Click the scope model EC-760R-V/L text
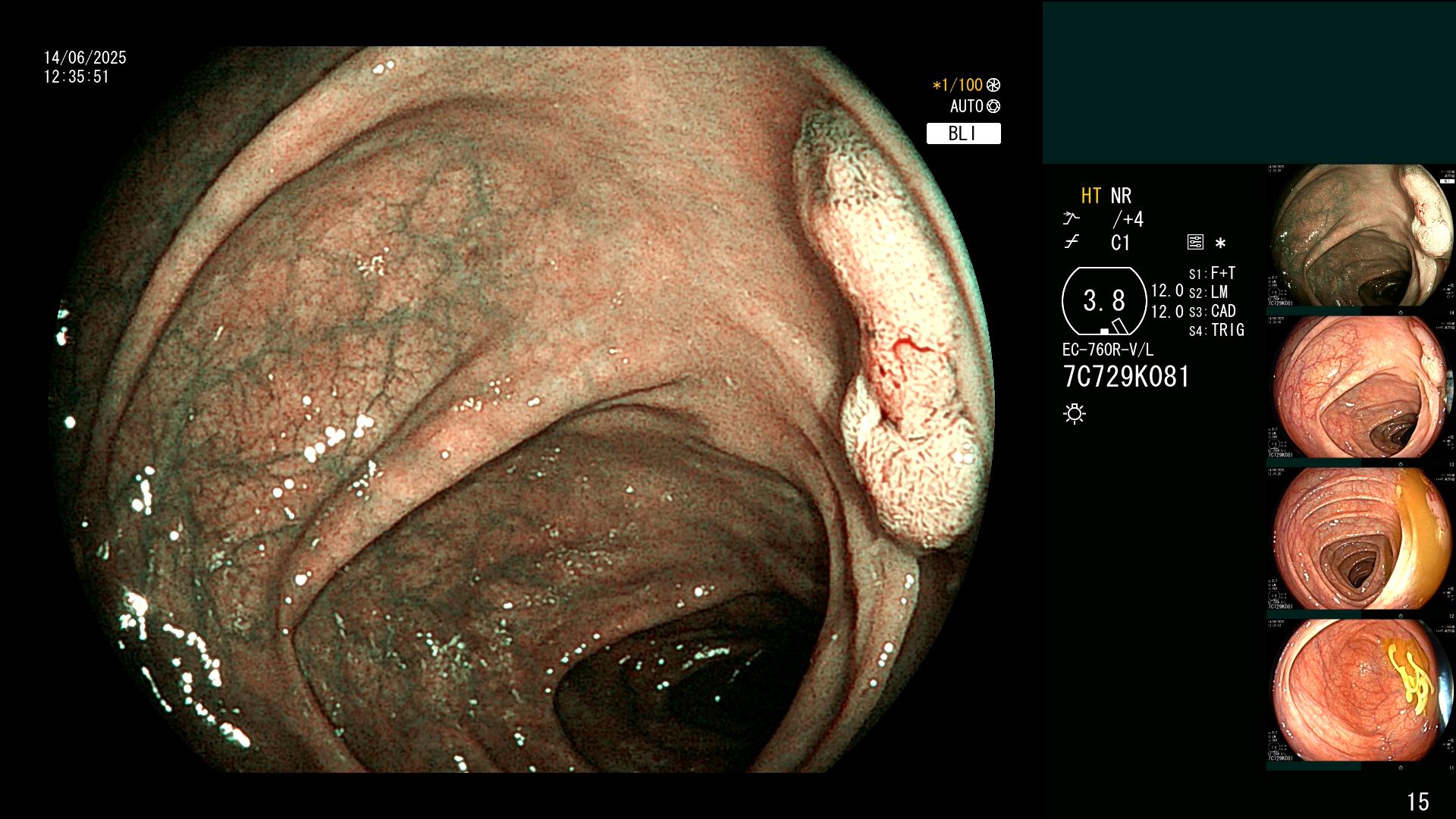Screen dimensions: 1456x819 coord(1107,350)
